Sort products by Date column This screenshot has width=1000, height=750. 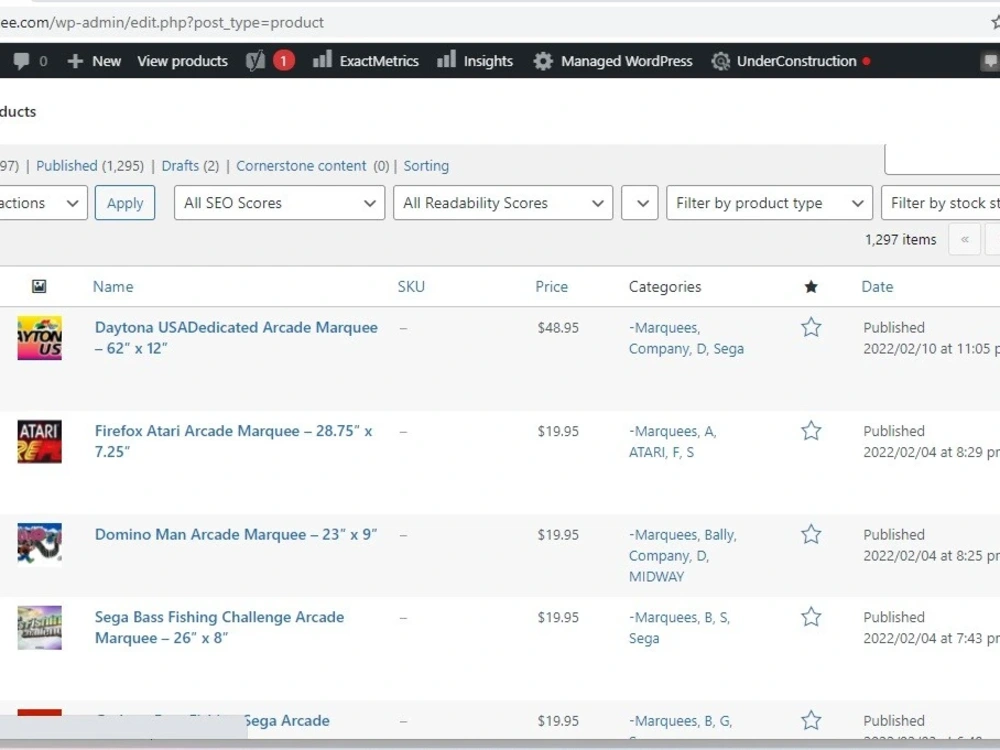(877, 286)
